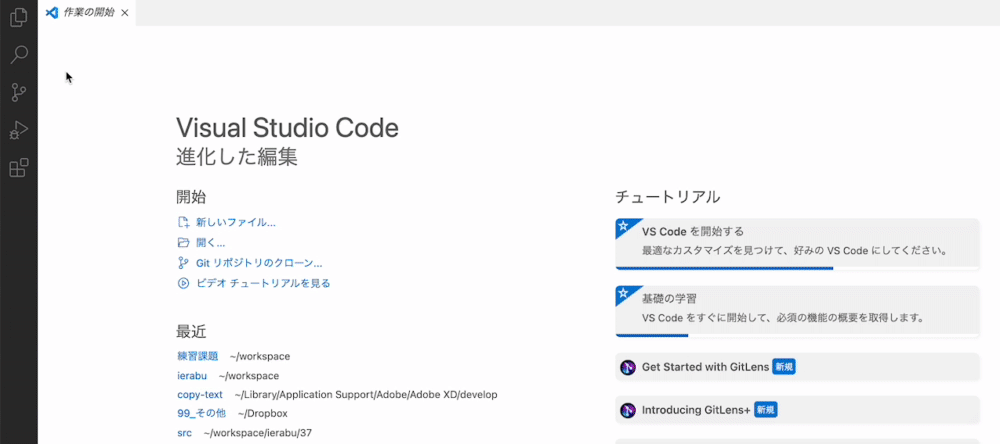Click star badge on VS Code を開始する card

tap(623, 226)
